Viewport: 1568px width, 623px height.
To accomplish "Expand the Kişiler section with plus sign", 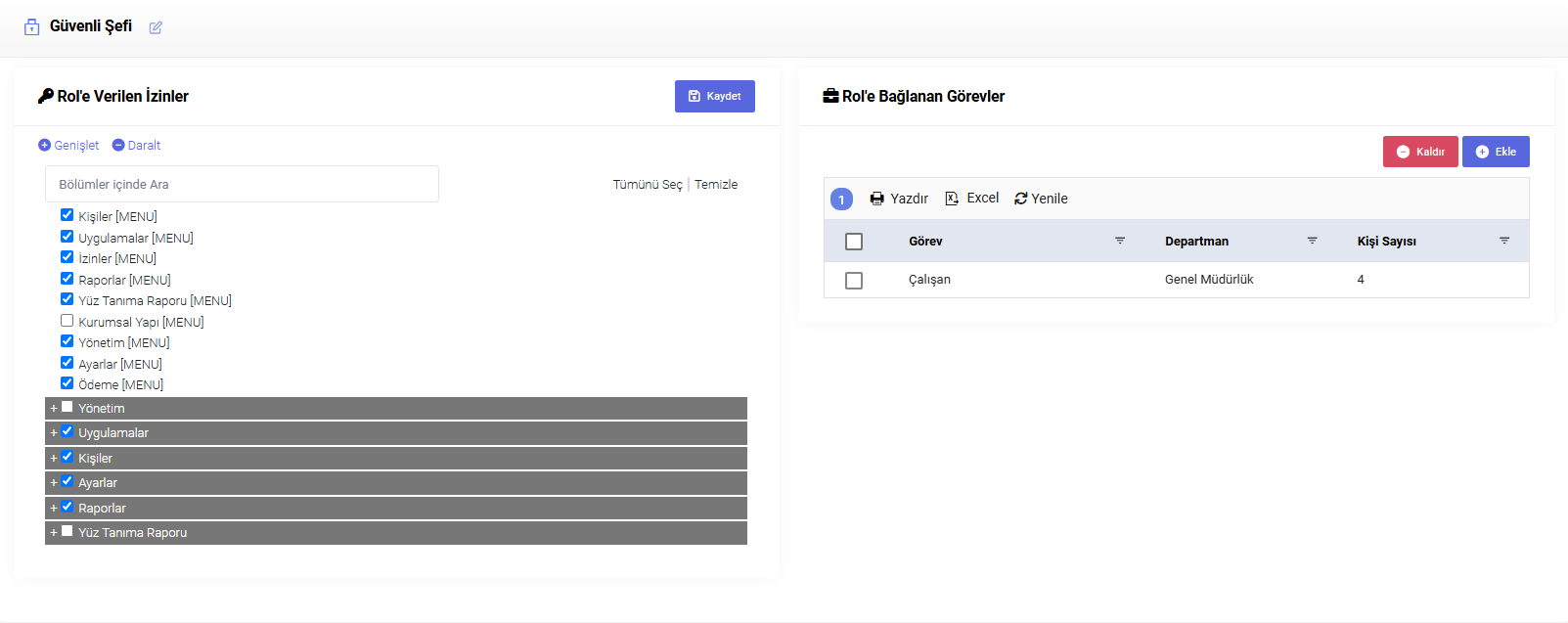I will [x=54, y=459].
